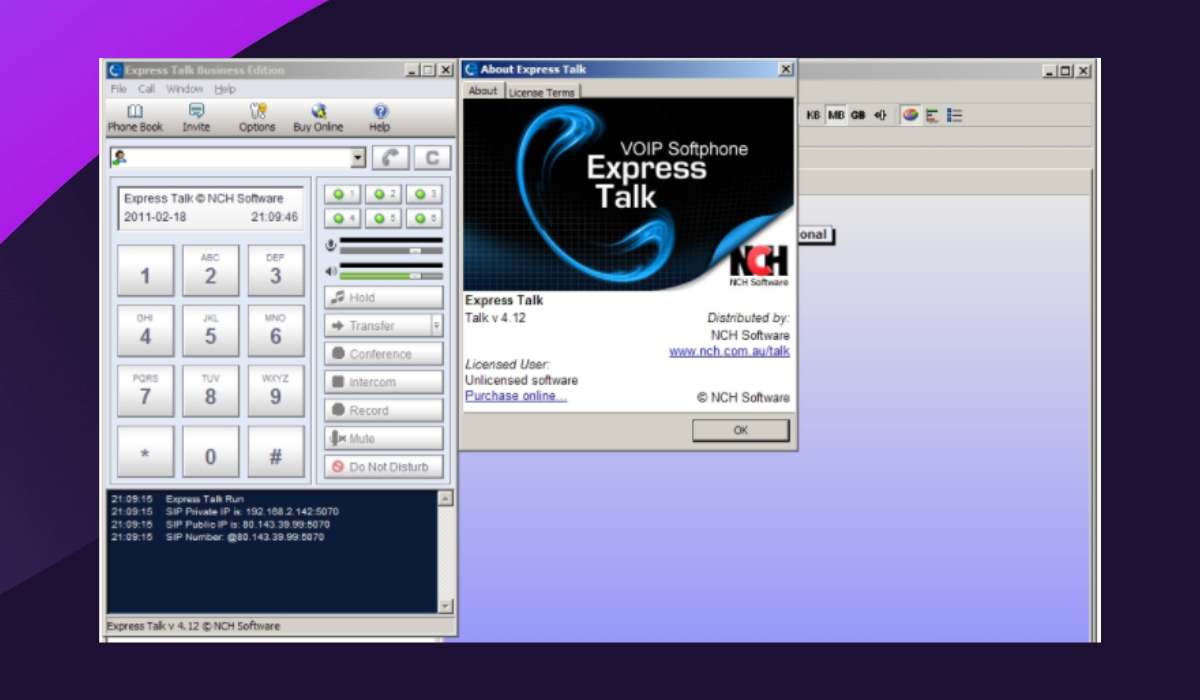Viewport: 1200px width, 700px height.
Task: Open the Help menu in menu bar
Action: tap(225, 89)
